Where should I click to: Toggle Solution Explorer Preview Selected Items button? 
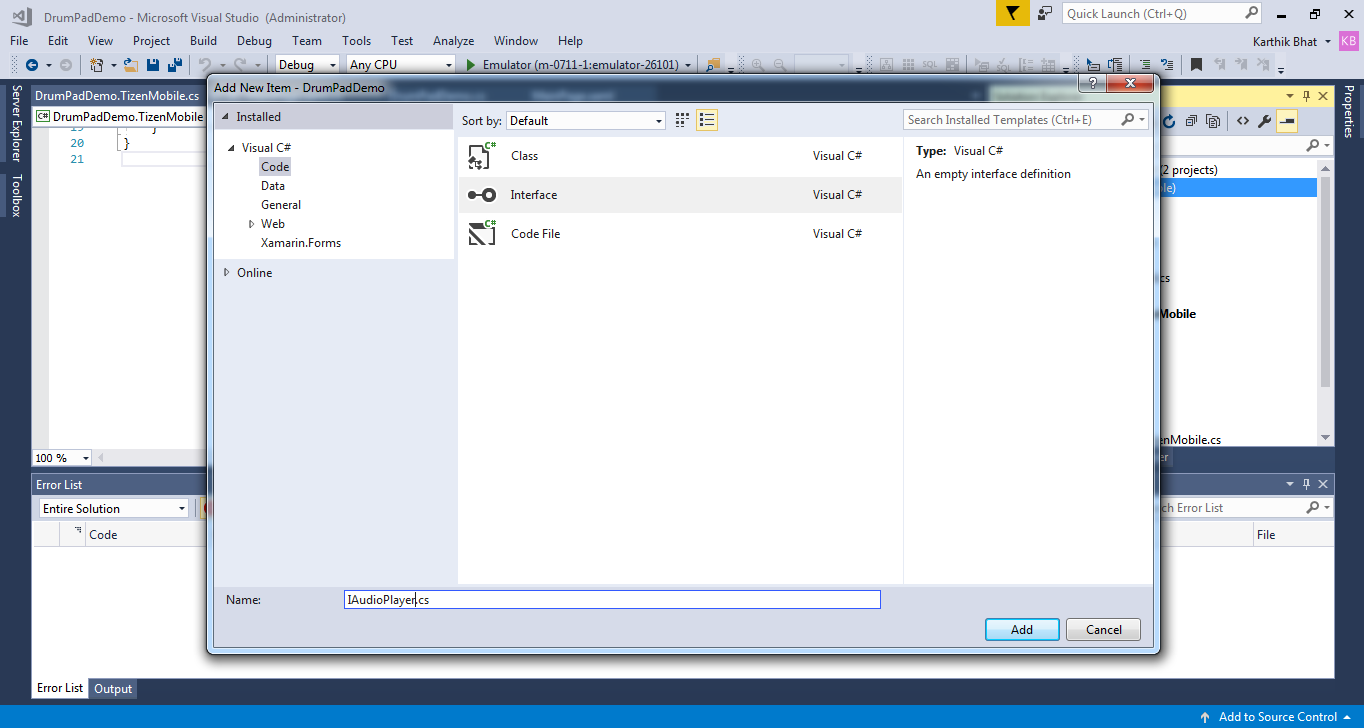1287,121
